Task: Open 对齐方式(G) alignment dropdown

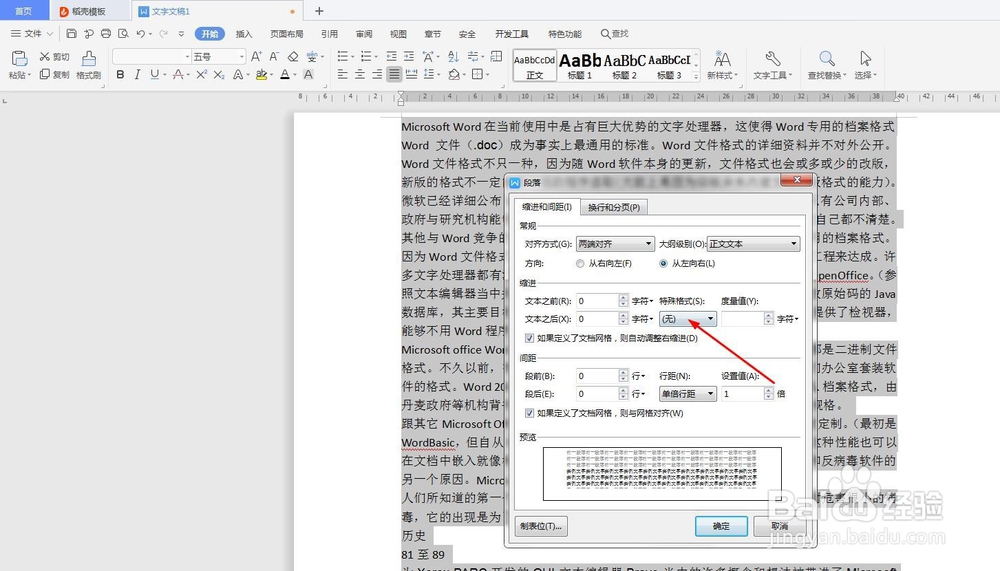Action: tap(615, 244)
